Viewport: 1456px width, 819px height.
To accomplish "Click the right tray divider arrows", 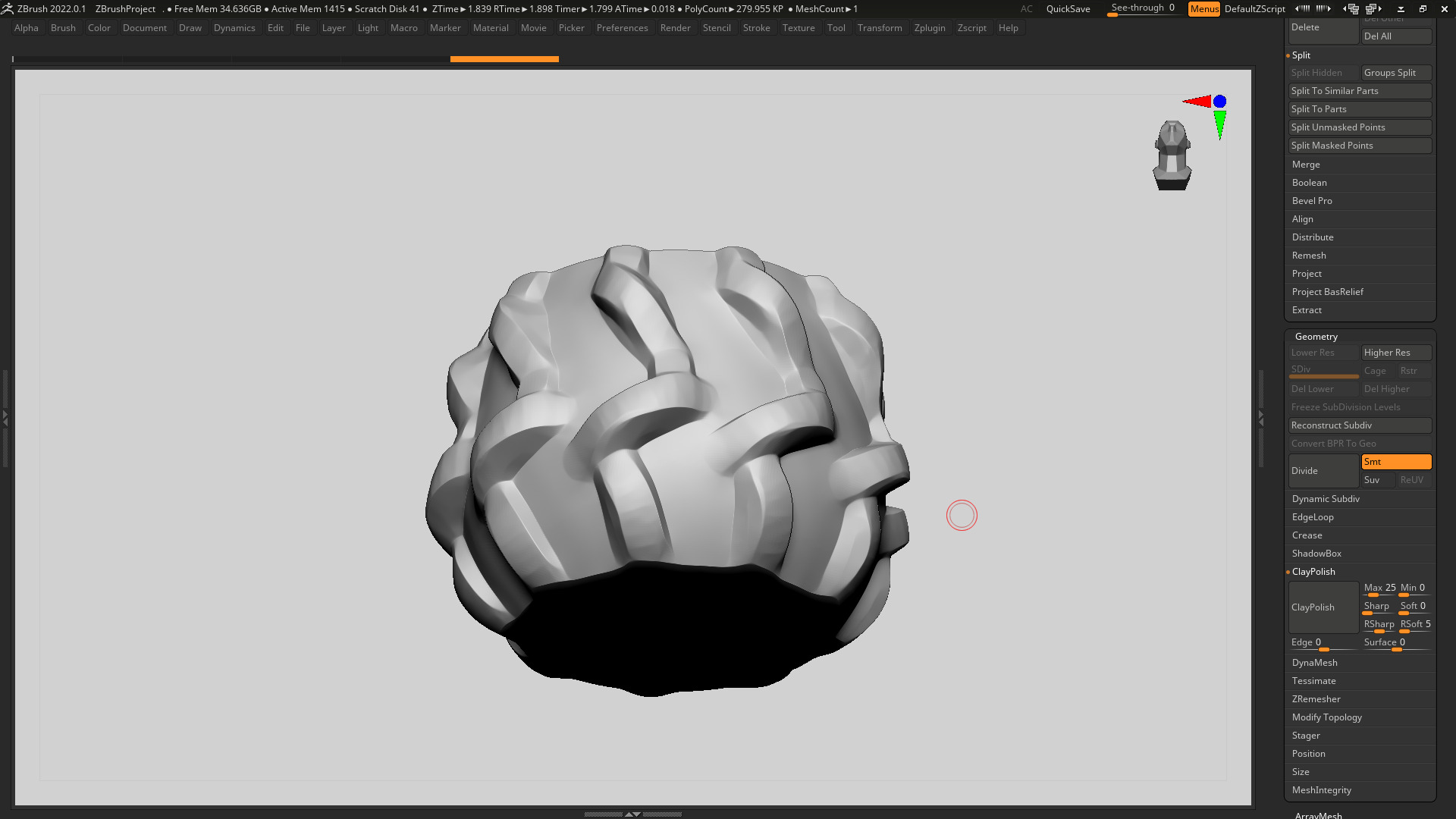I will tap(1260, 417).
